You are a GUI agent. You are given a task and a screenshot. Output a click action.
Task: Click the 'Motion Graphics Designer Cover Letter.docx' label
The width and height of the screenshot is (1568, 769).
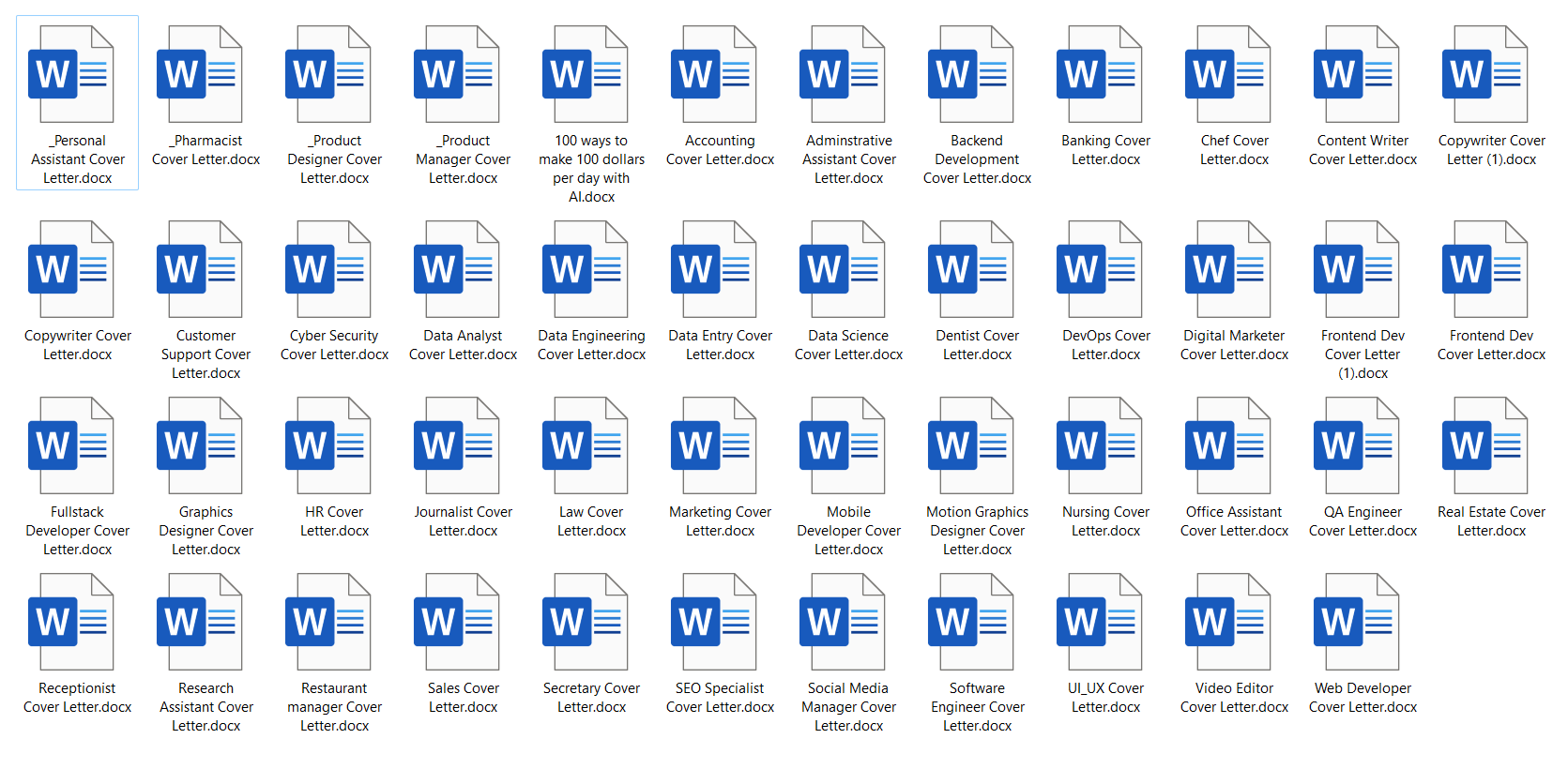pyautogui.click(x=978, y=531)
